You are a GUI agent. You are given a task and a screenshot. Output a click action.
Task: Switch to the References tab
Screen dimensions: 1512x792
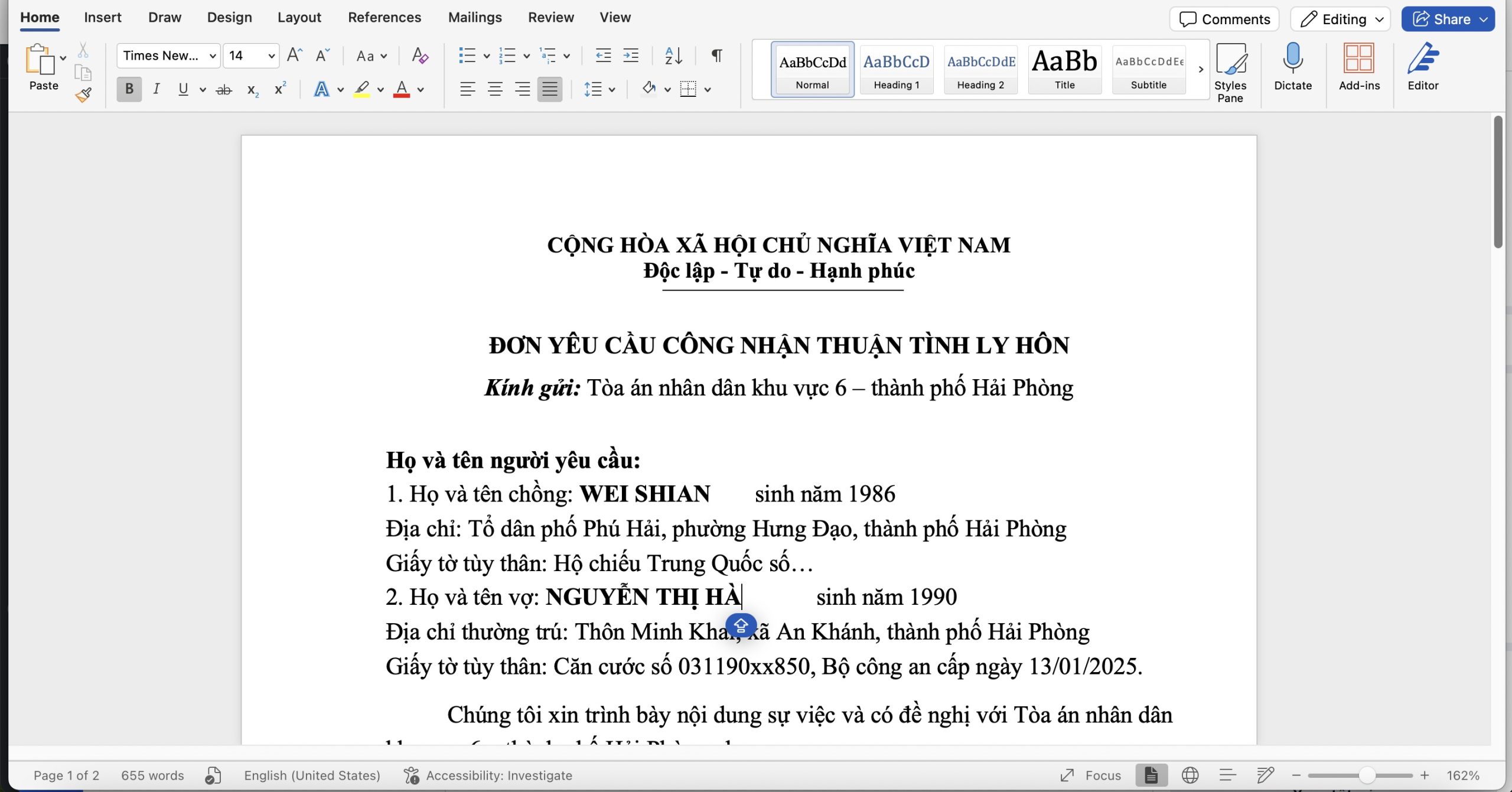click(384, 17)
